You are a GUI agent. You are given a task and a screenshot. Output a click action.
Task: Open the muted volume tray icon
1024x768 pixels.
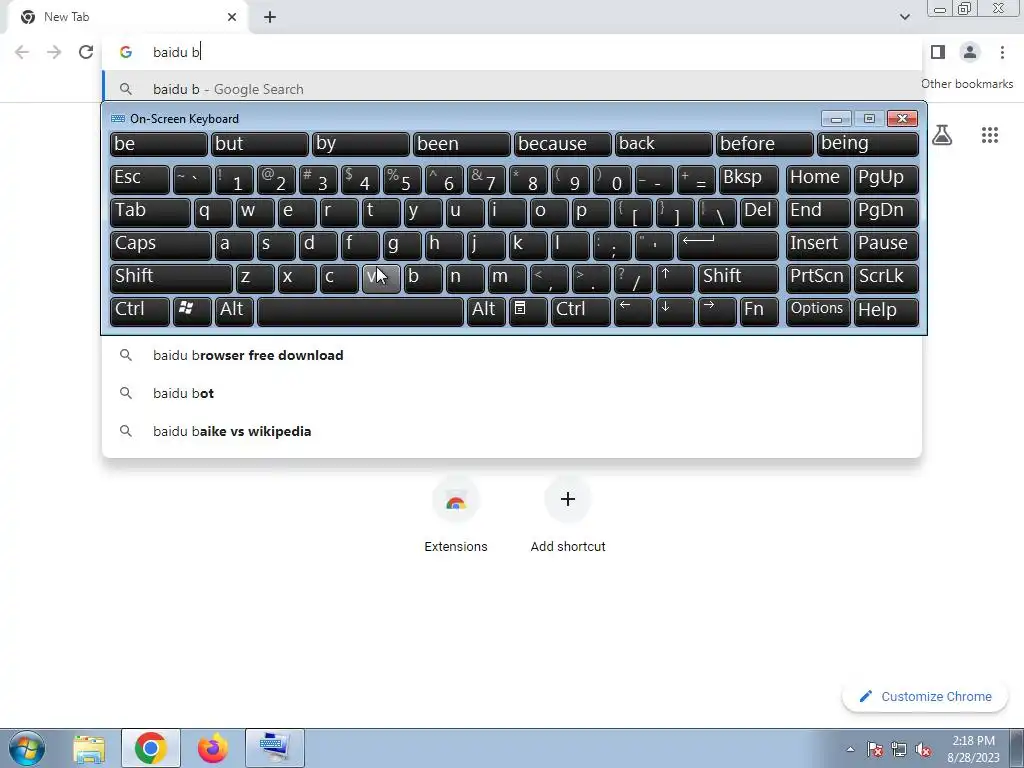[x=923, y=749]
